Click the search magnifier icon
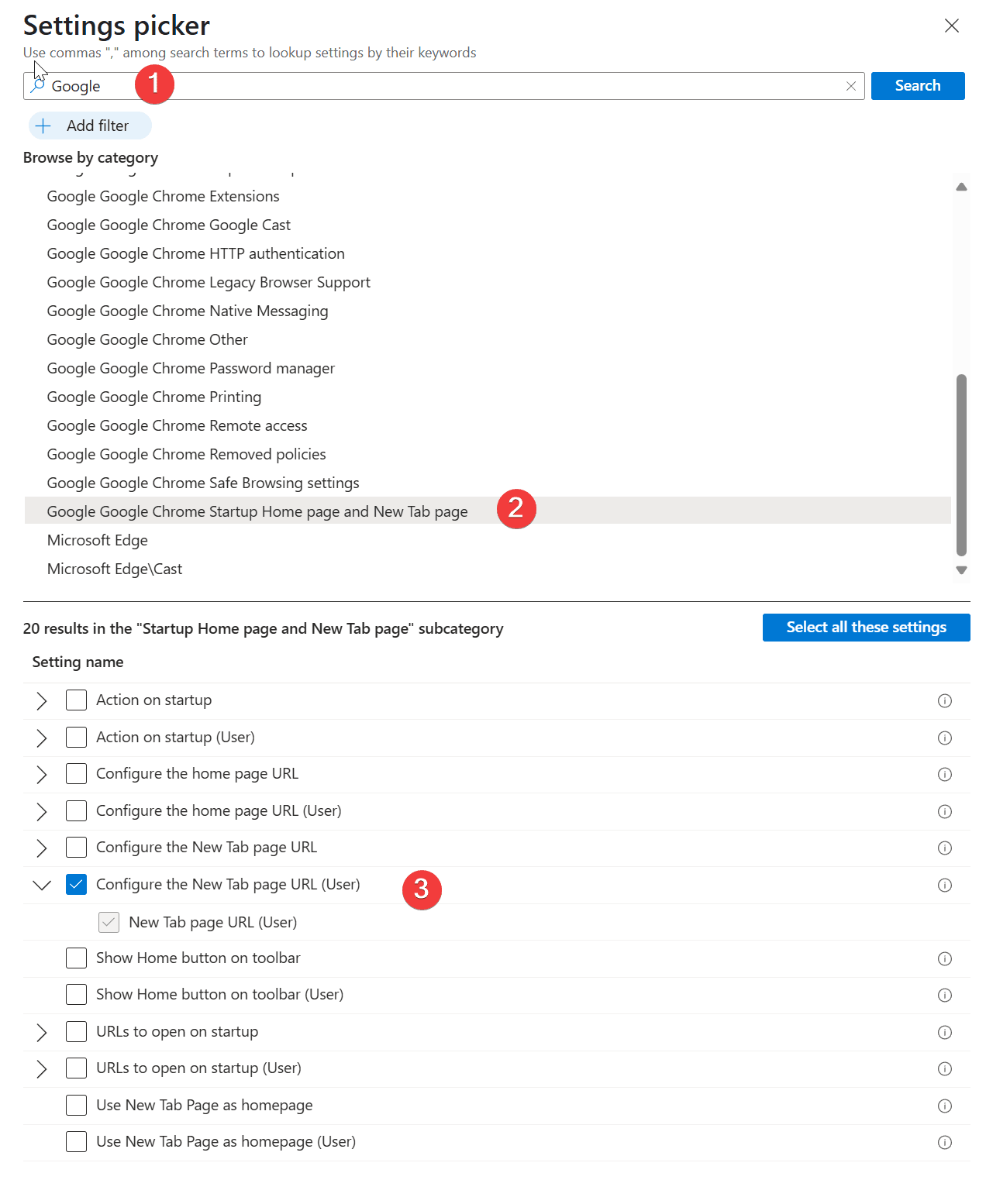This screenshot has height=1204, width=986. [x=36, y=86]
